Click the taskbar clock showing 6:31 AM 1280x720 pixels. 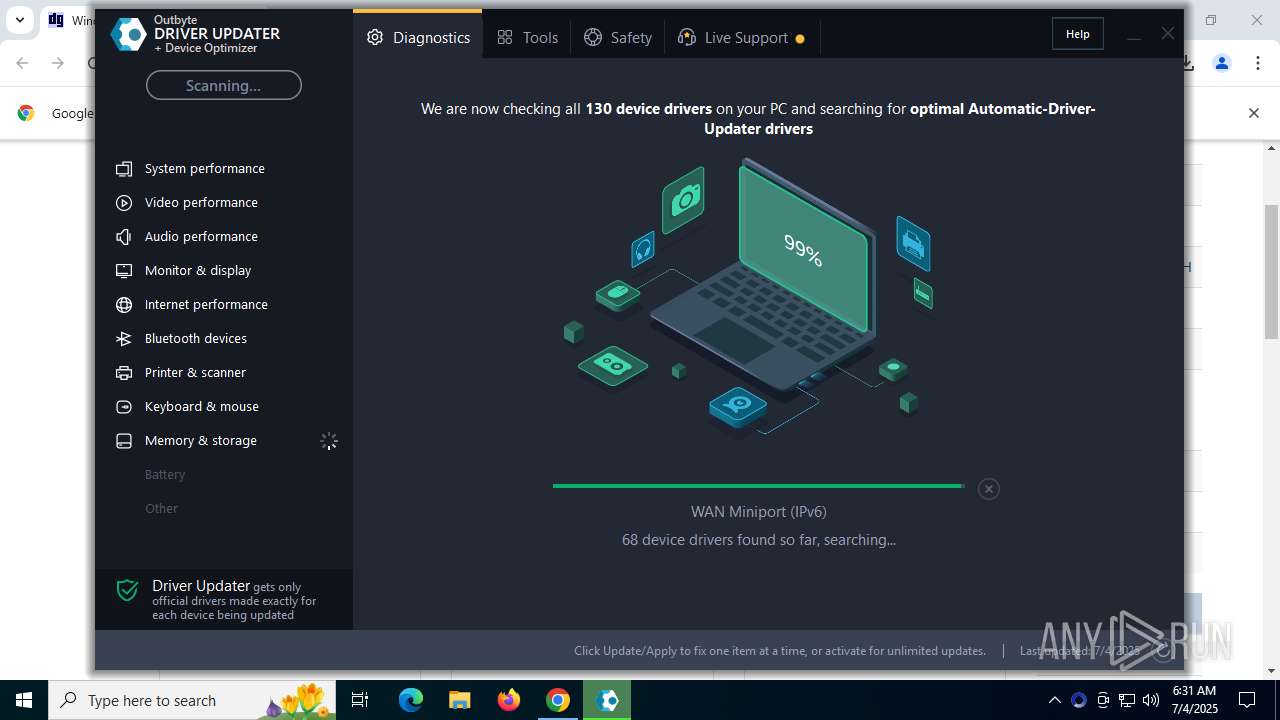pos(1194,700)
